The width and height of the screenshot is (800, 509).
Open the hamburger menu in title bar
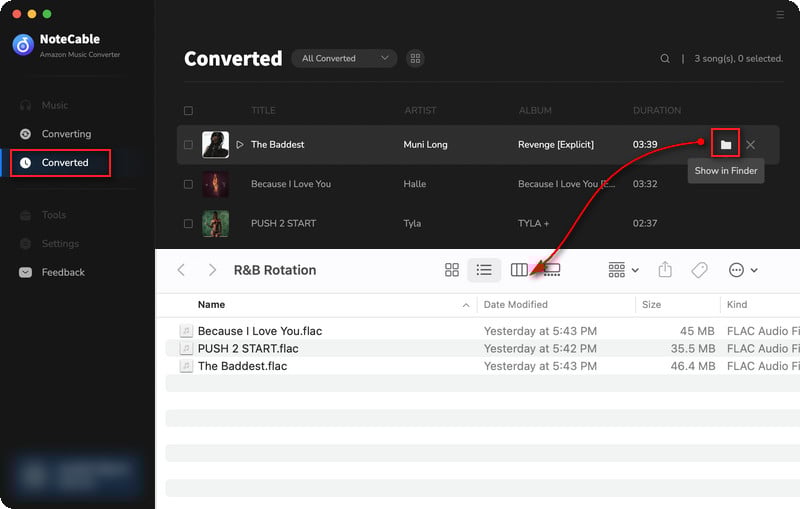click(780, 15)
